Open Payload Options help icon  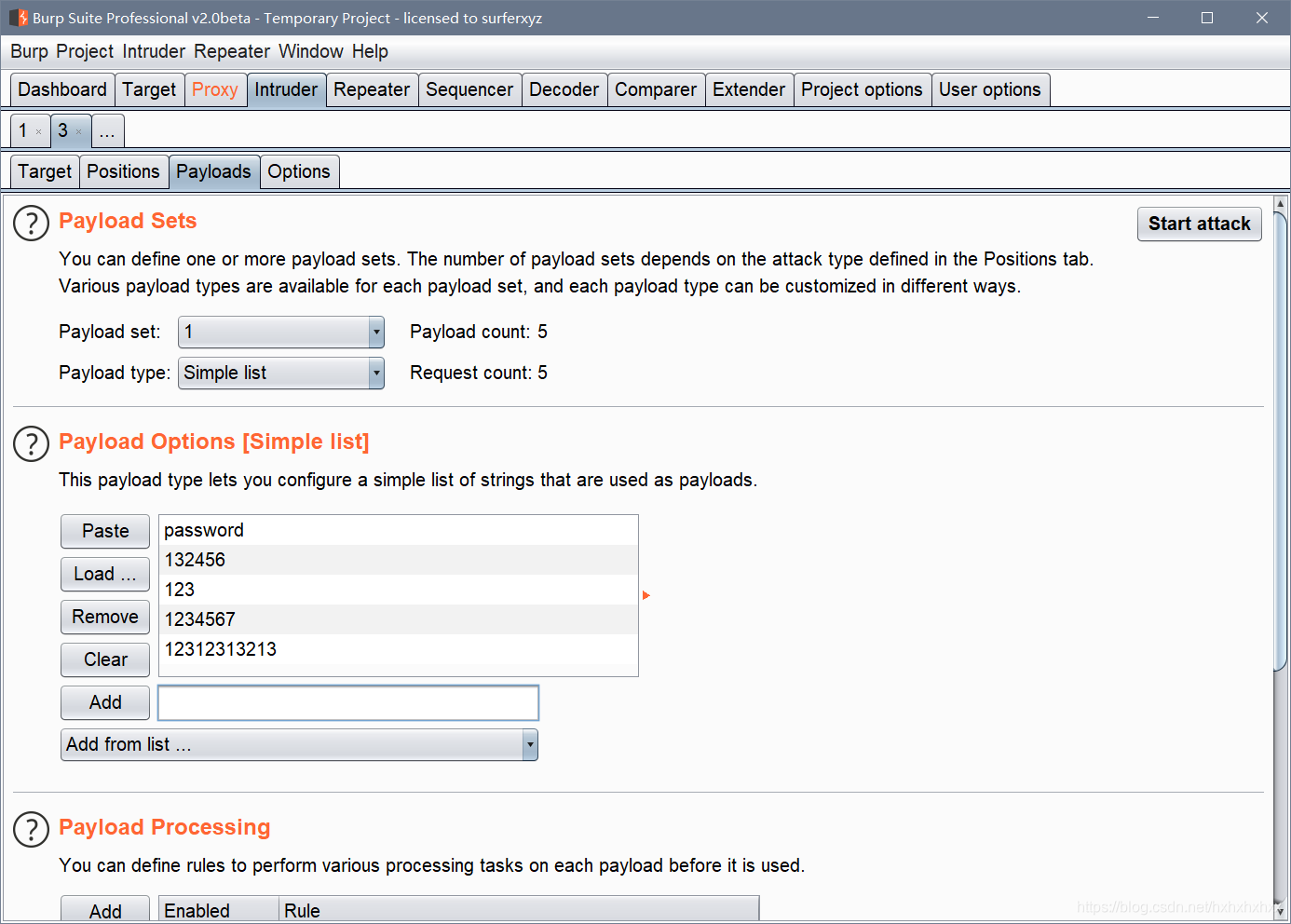(x=31, y=444)
